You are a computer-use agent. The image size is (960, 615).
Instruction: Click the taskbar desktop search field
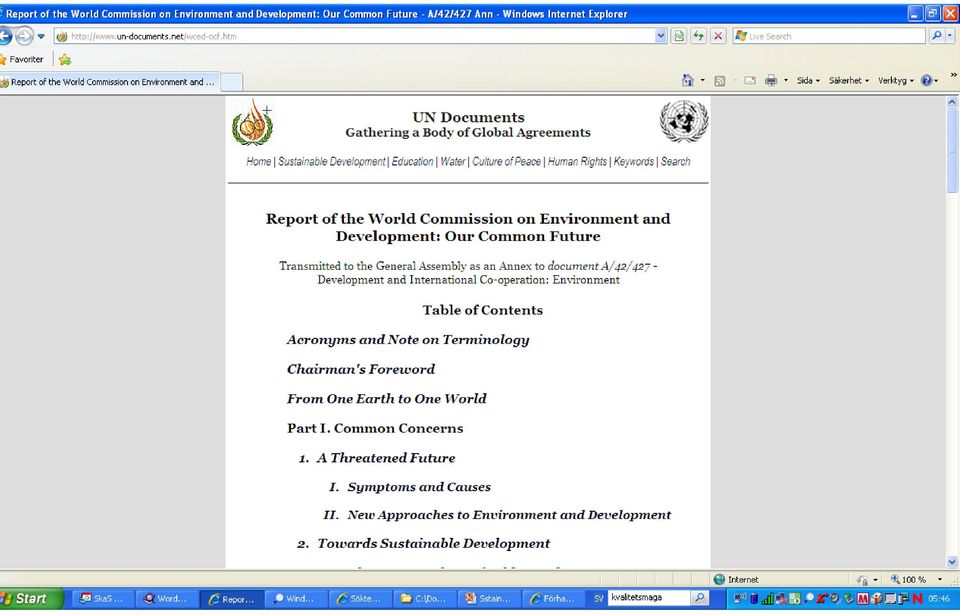point(649,597)
